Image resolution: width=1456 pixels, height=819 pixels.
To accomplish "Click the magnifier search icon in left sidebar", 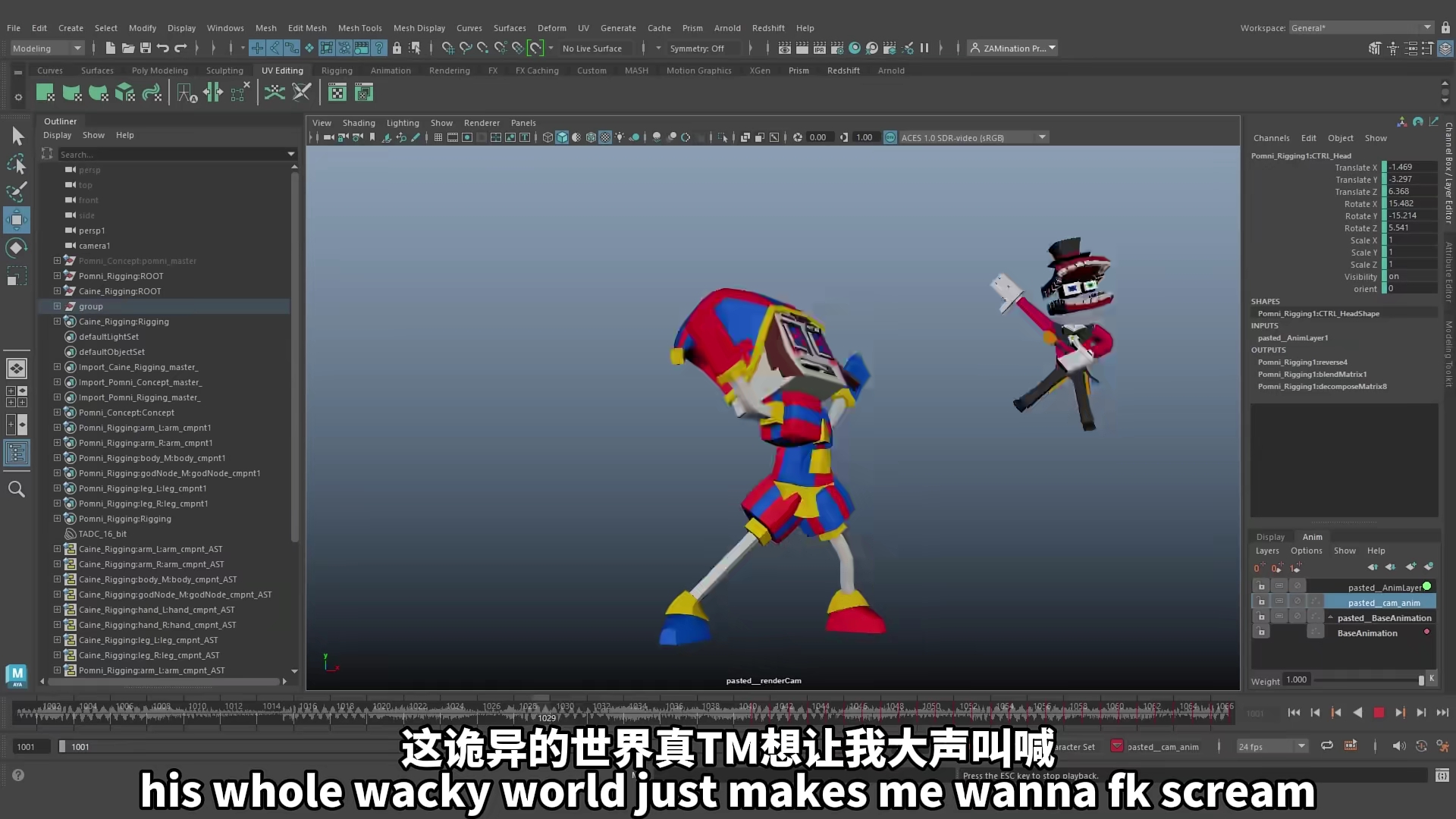I will 17,489.
